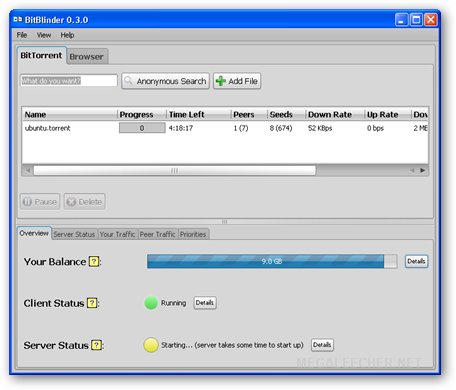456x390 pixels.
Task: Click the Anonymous Search button
Action: point(166,81)
